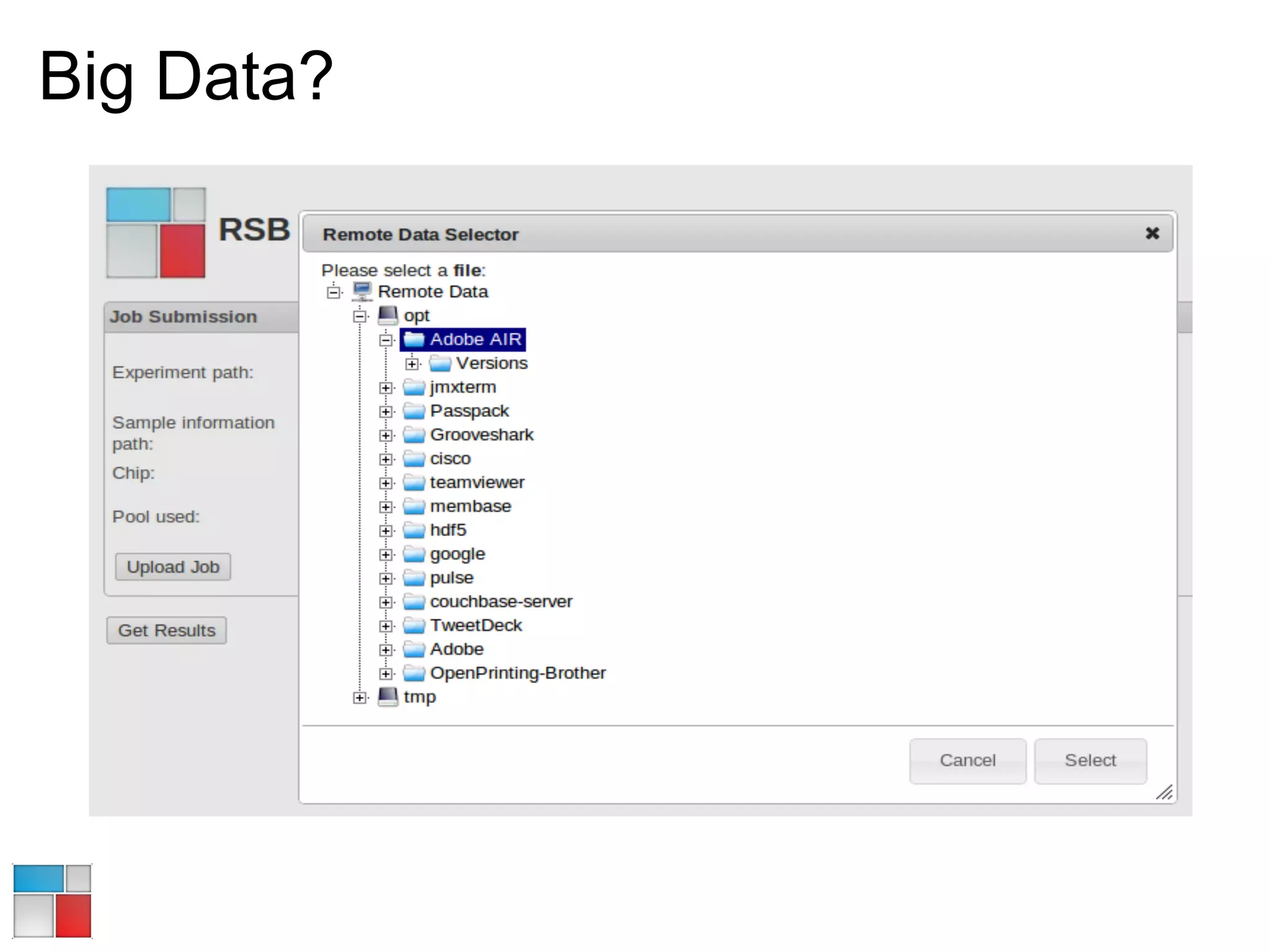1270x952 pixels.
Task: Expand the google folder
Action: coord(386,555)
